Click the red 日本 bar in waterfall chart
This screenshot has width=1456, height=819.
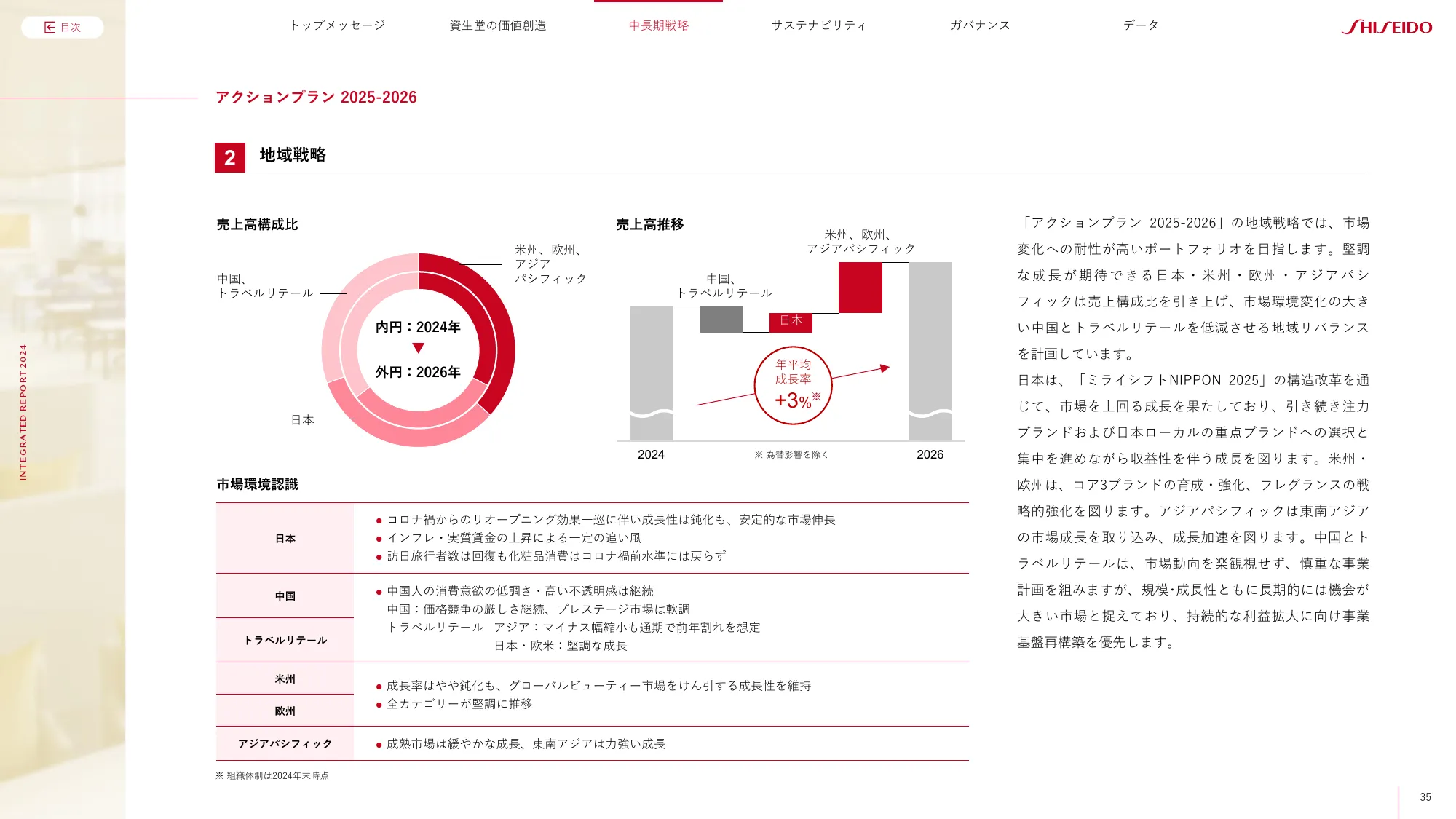791,322
